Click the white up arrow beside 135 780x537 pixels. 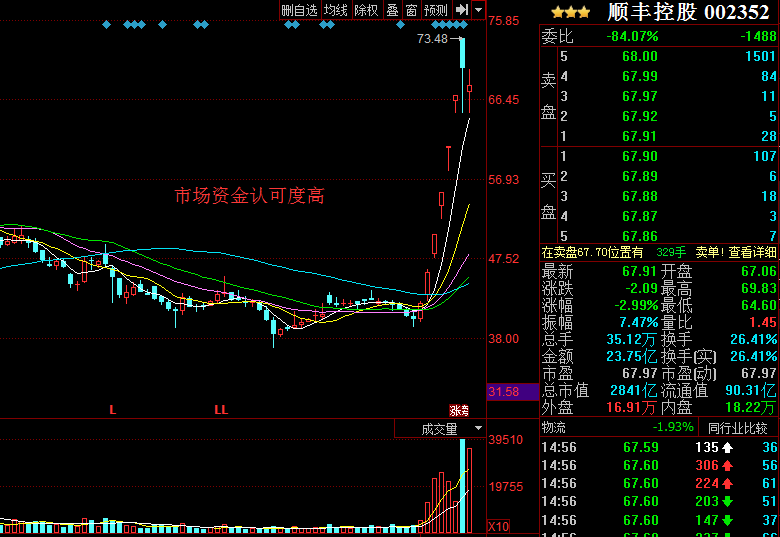coord(727,448)
